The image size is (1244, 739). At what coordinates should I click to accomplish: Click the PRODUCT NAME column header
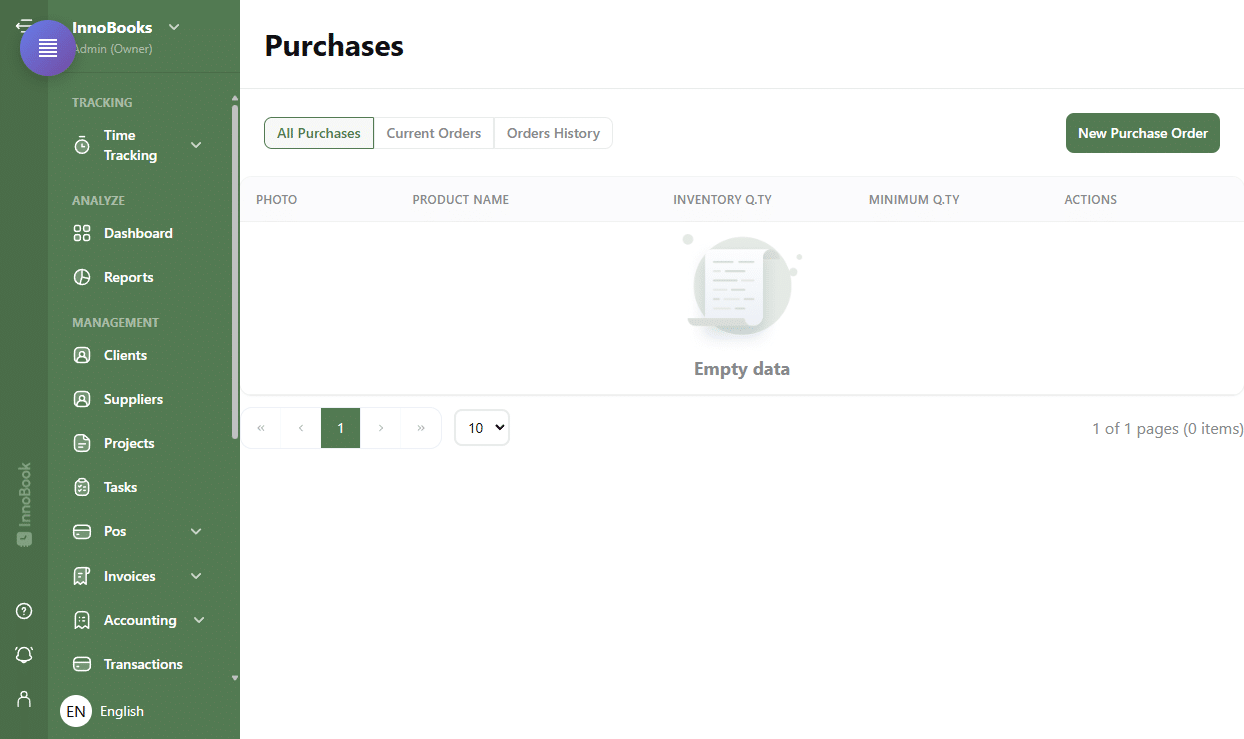pyautogui.click(x=461, y=200)
